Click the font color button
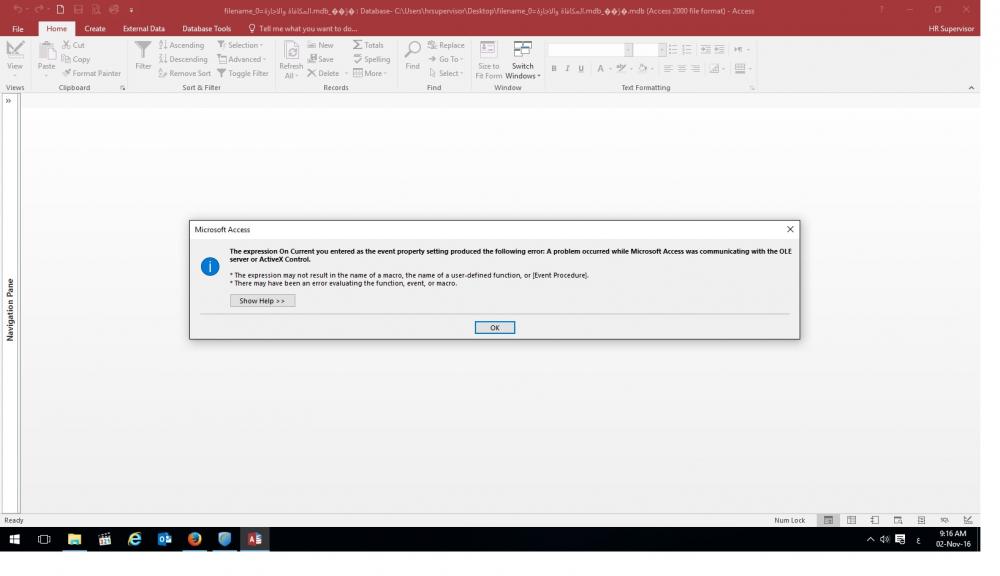This screenshot has height=576, width=1000. click(600, 68)
